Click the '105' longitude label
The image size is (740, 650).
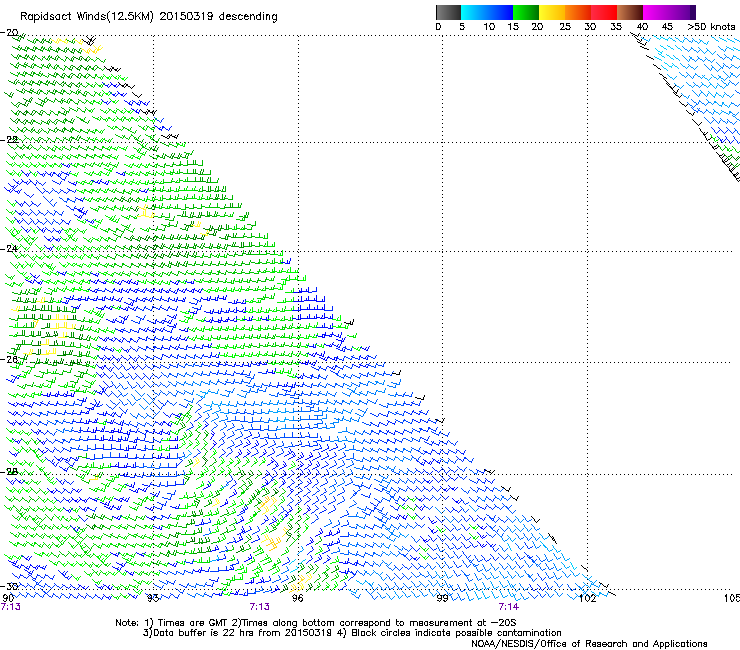[732, 598]
